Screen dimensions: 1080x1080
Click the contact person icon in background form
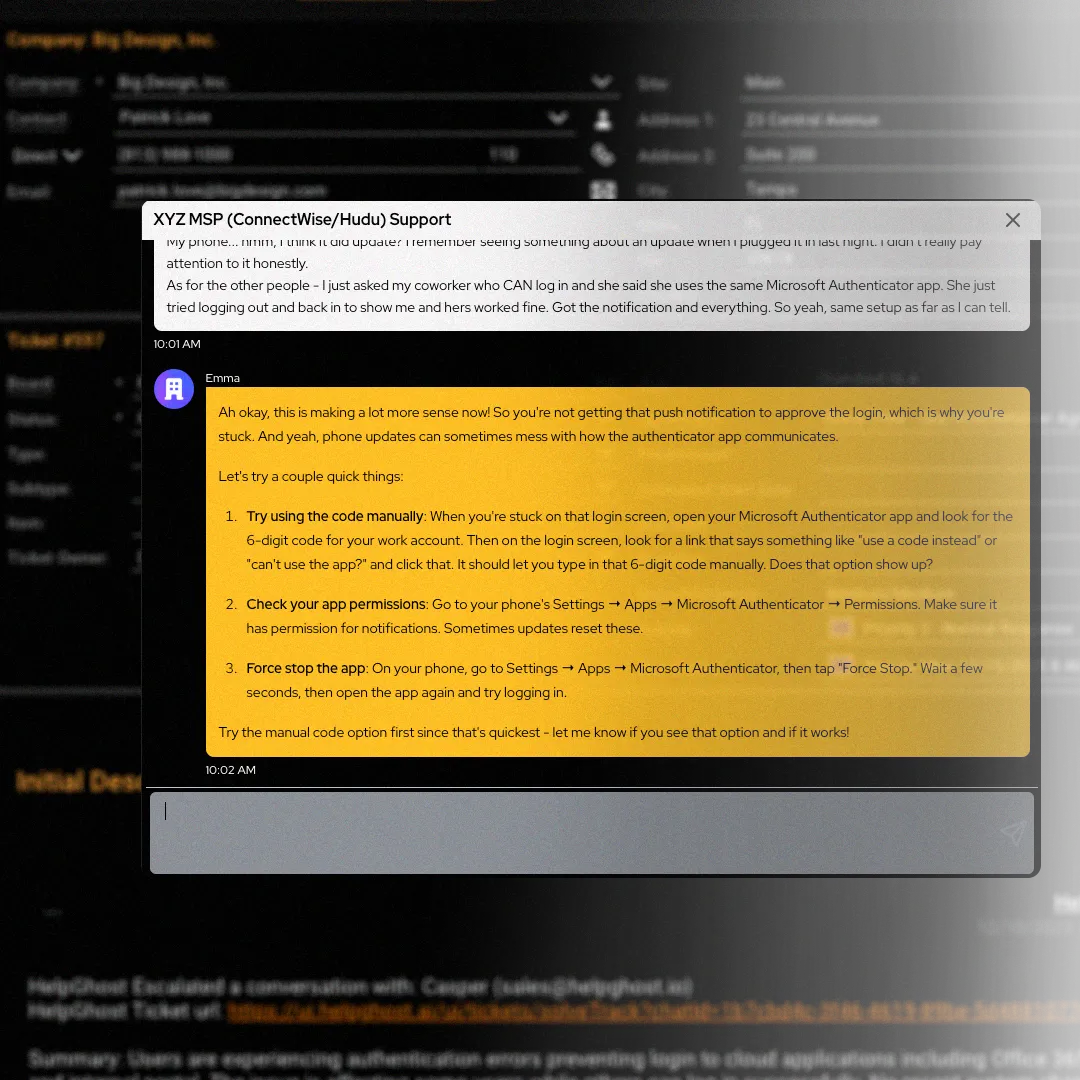tap(603, 119)
